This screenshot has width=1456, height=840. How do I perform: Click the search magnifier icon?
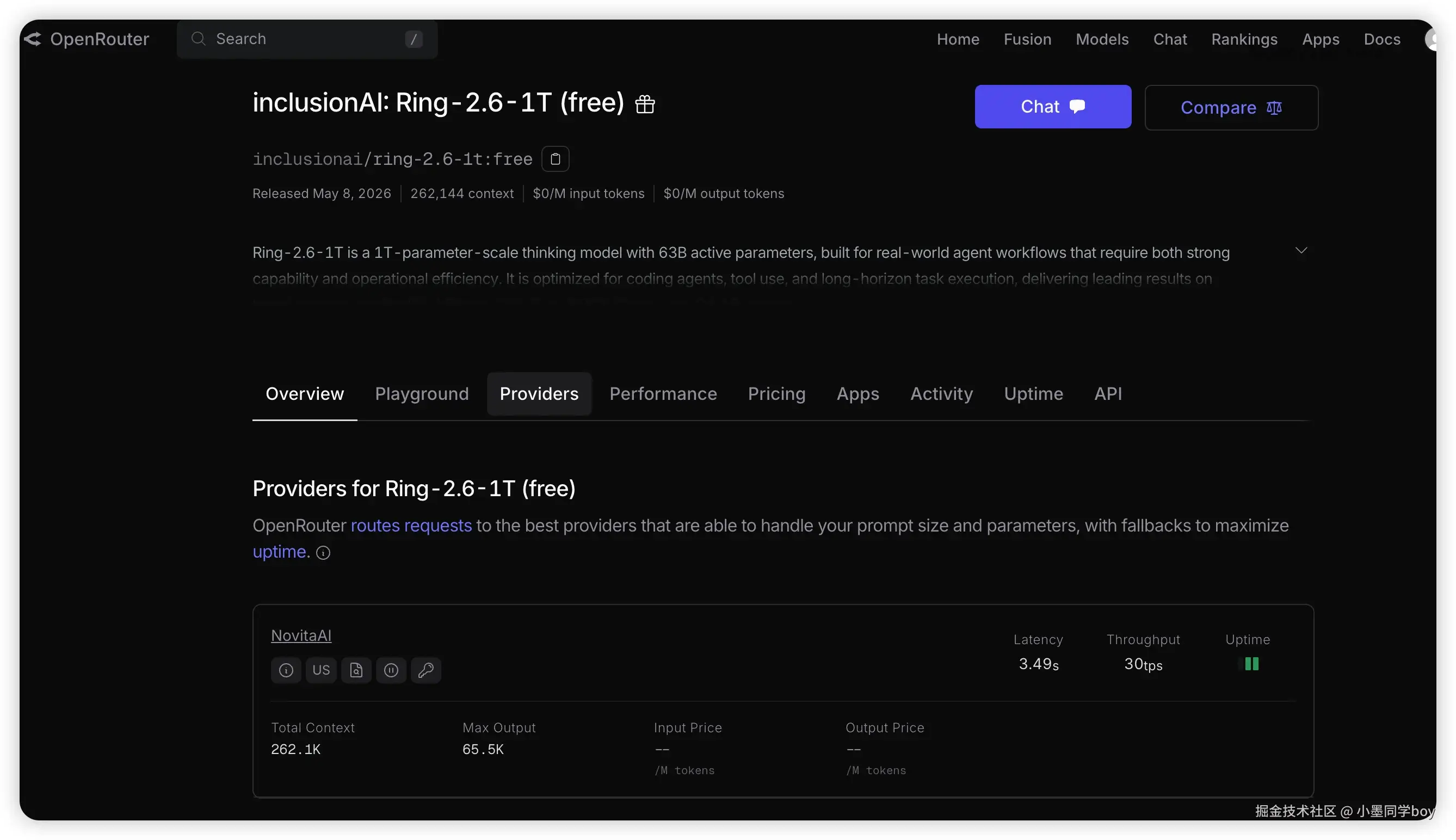click(x=198, y=39)
